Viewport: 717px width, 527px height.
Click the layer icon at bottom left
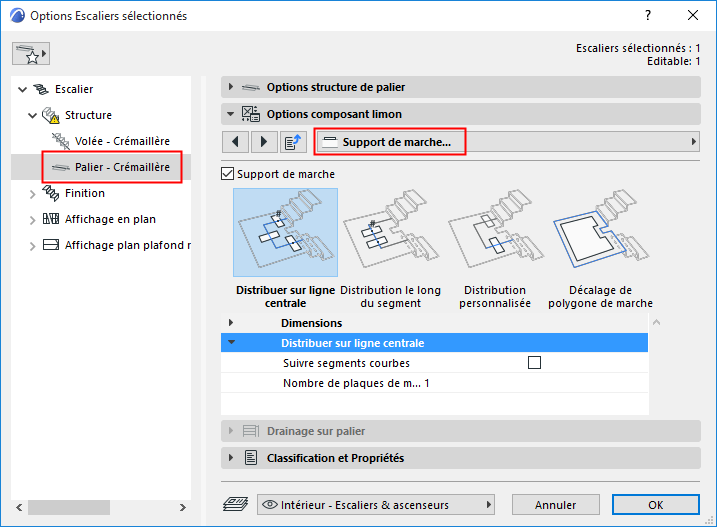point(234,504)
